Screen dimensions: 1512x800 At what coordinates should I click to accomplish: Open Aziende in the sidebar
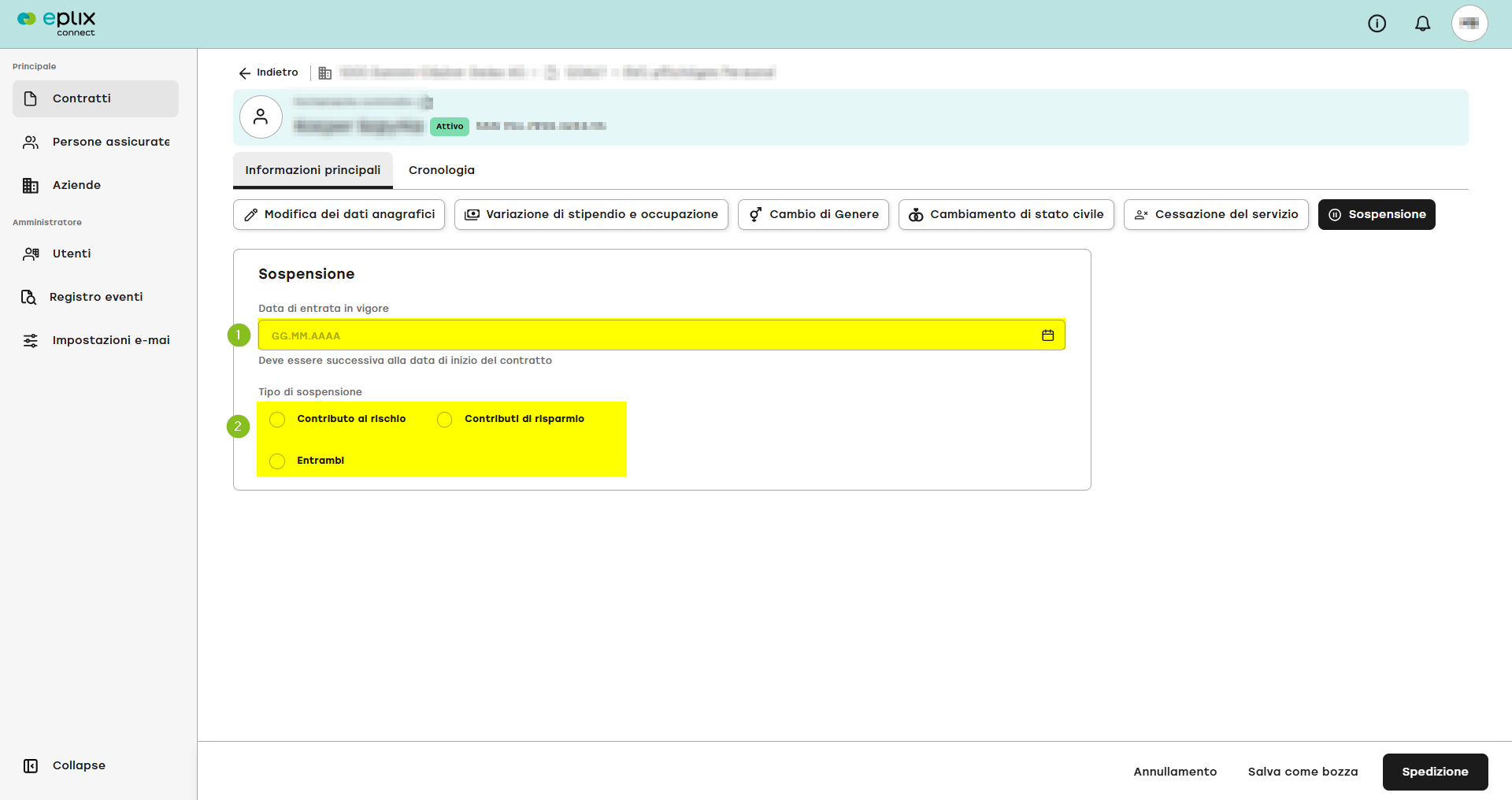(x=95, y=185)
